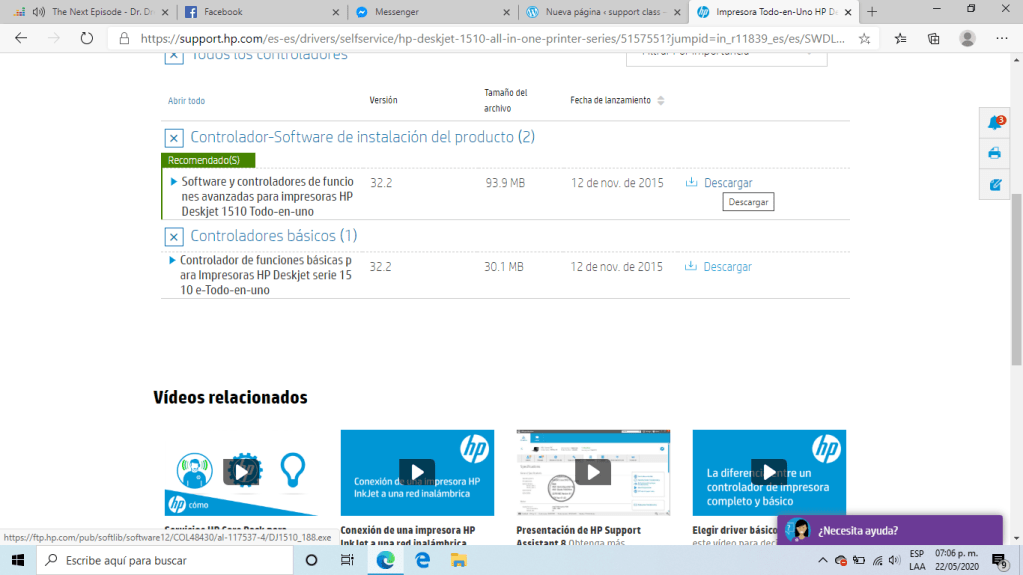
Task: Mute the audio icon on the Next Episode tab
Action: tap(38, 12)
